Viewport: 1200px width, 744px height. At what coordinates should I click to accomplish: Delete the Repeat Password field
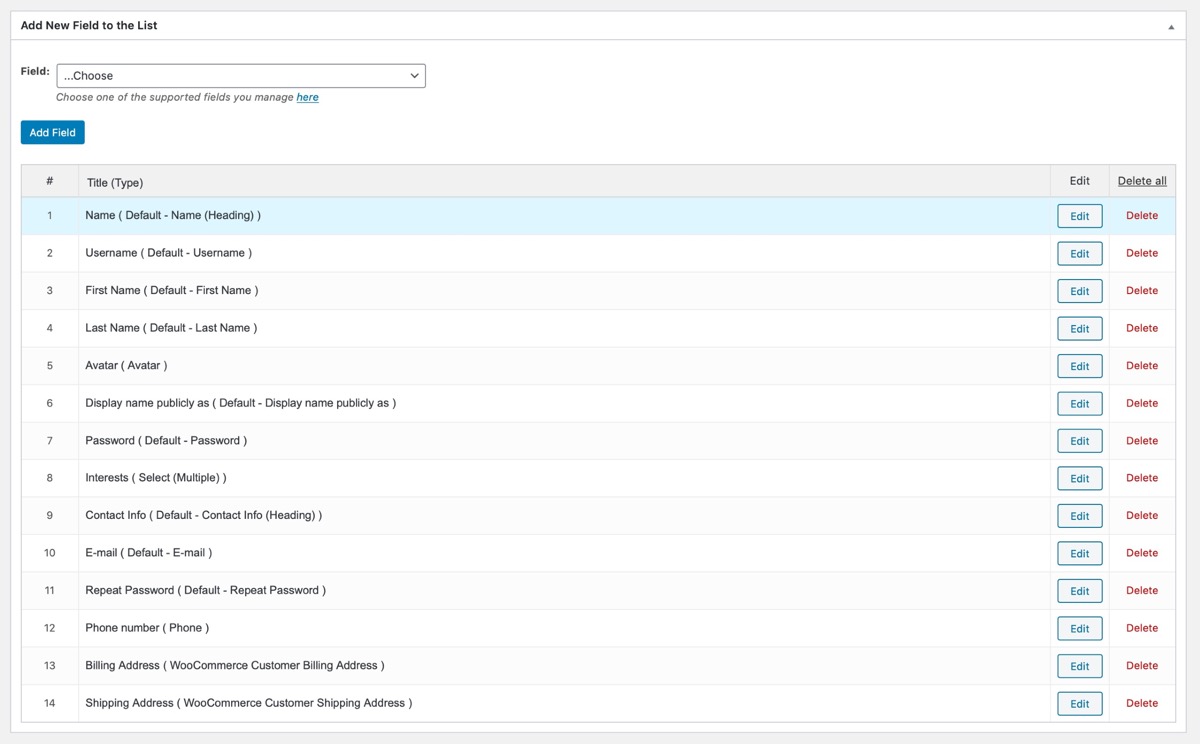click(x=1142, y=591)
